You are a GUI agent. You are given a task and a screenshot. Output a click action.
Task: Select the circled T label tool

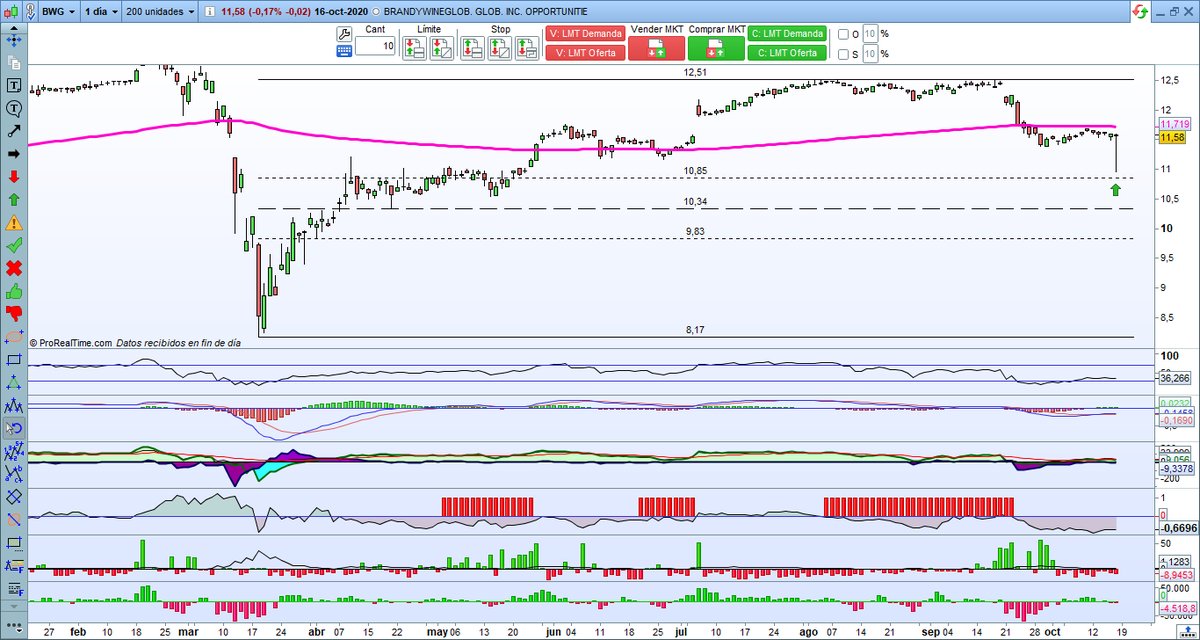point(14,108)
